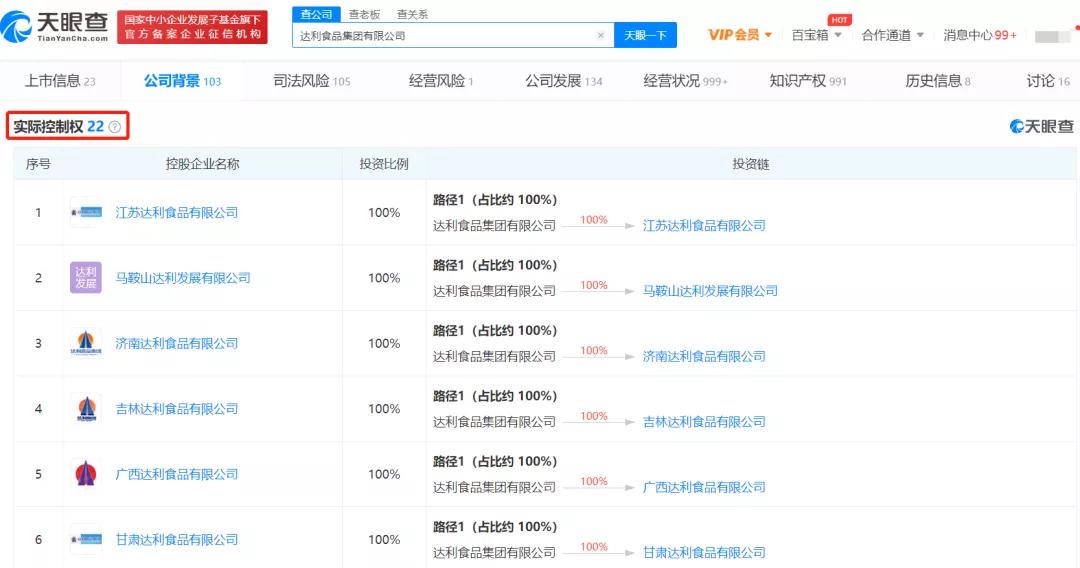The width and height of the screenshot is (1080, 568).
Task: Open 济南达利食品有限公司 in the name column
Action: coord(176,344)
